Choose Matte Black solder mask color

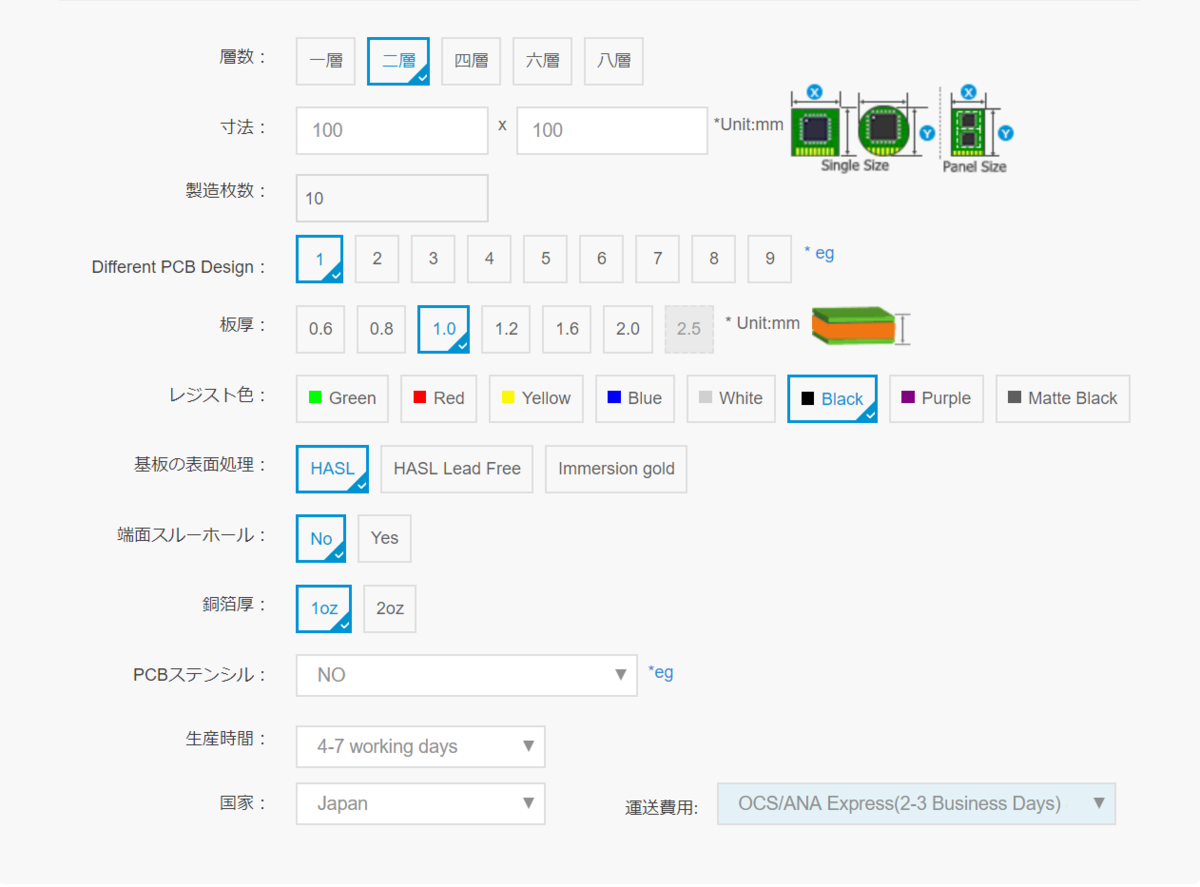tap(1063, 398)
